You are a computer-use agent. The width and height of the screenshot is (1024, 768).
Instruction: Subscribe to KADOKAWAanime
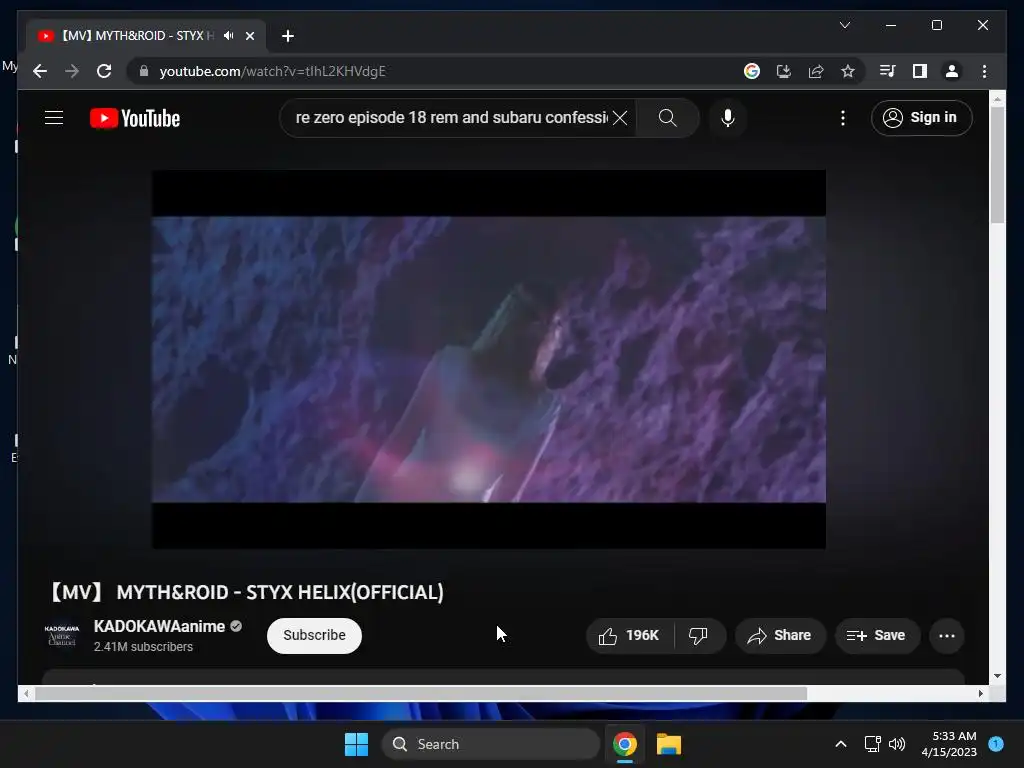point(314,635)
